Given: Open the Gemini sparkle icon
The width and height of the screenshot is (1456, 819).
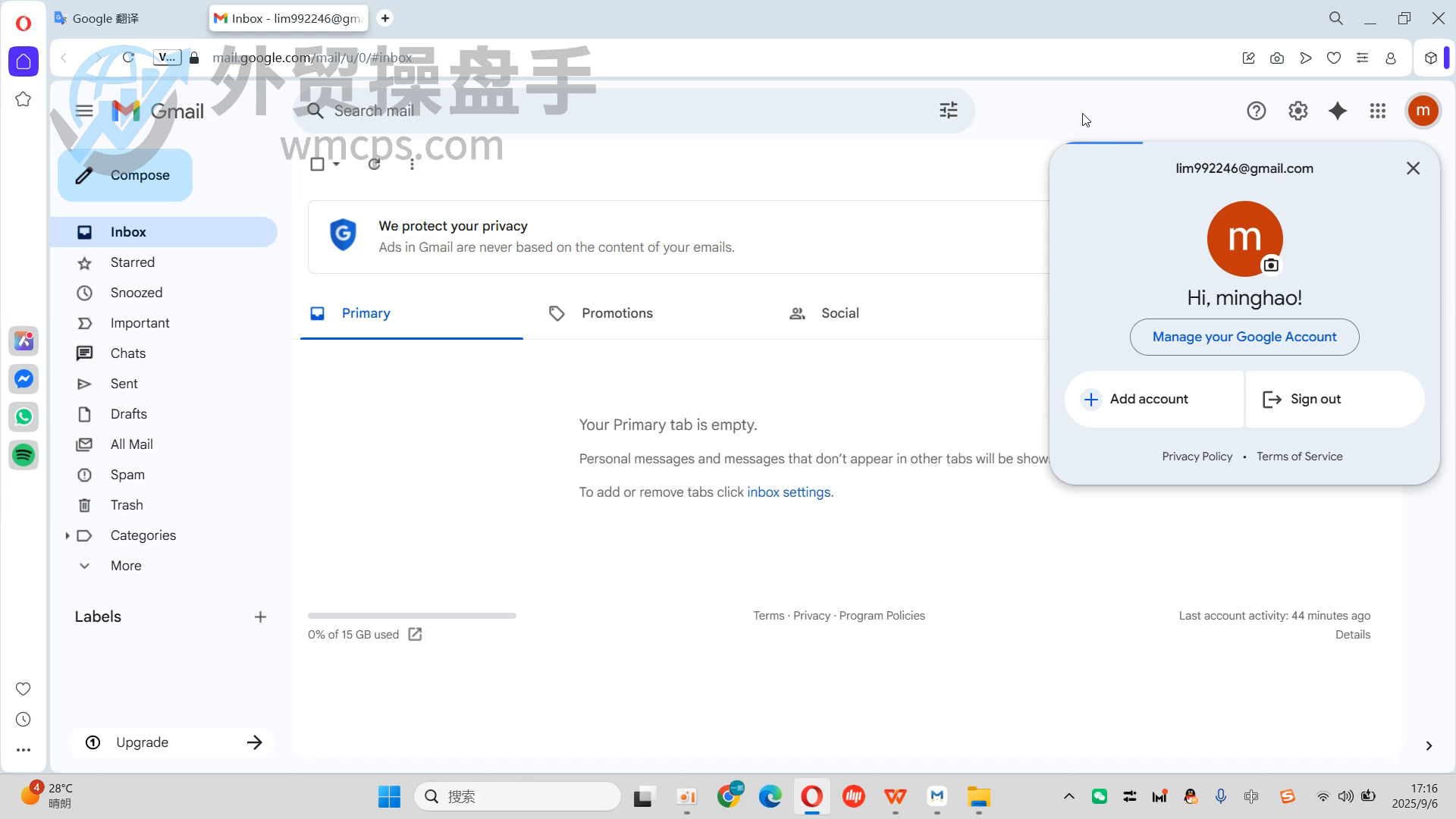Looking at the screenshot, I should 1338,111.
